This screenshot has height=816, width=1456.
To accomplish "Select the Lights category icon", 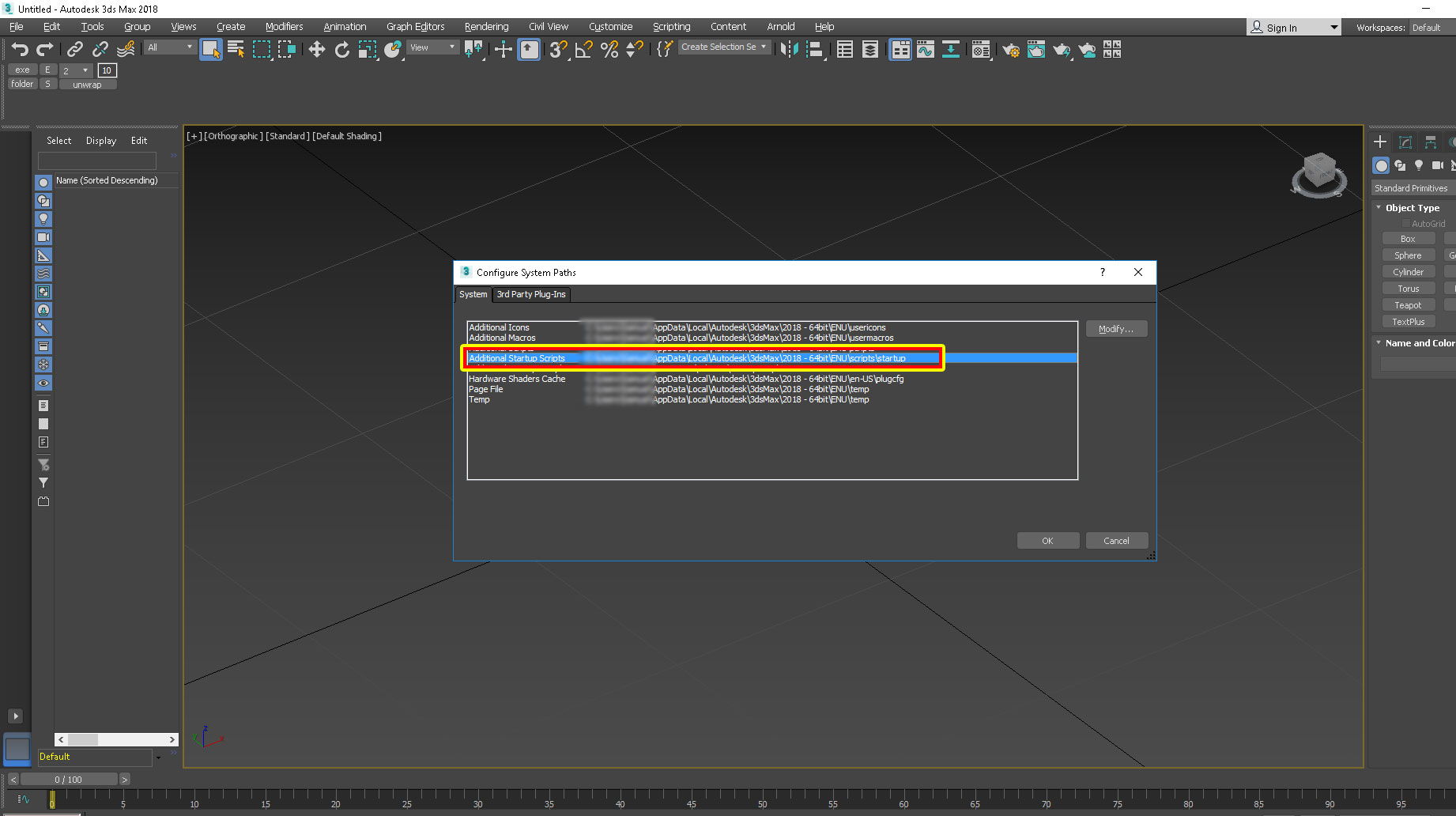I will coord(1419,165).
